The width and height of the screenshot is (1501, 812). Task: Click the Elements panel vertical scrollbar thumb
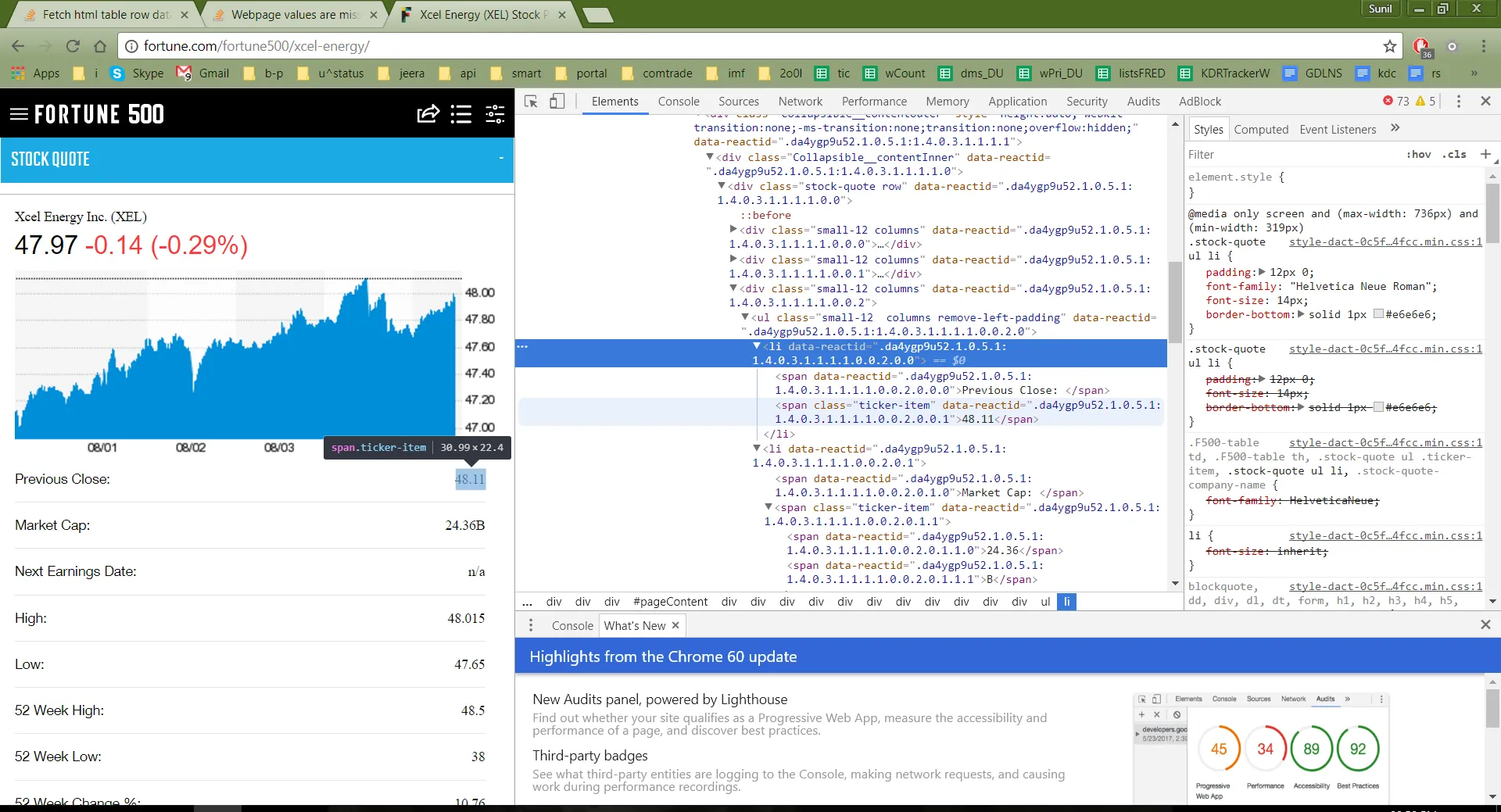(1174, 302)
